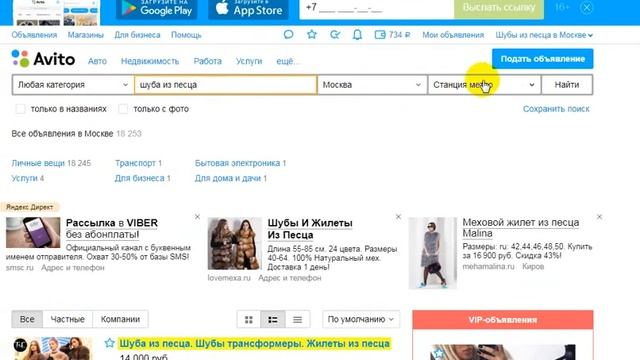Open 'Бытовая электроника 1' category link
640x360 pixels.
point(240,163)
